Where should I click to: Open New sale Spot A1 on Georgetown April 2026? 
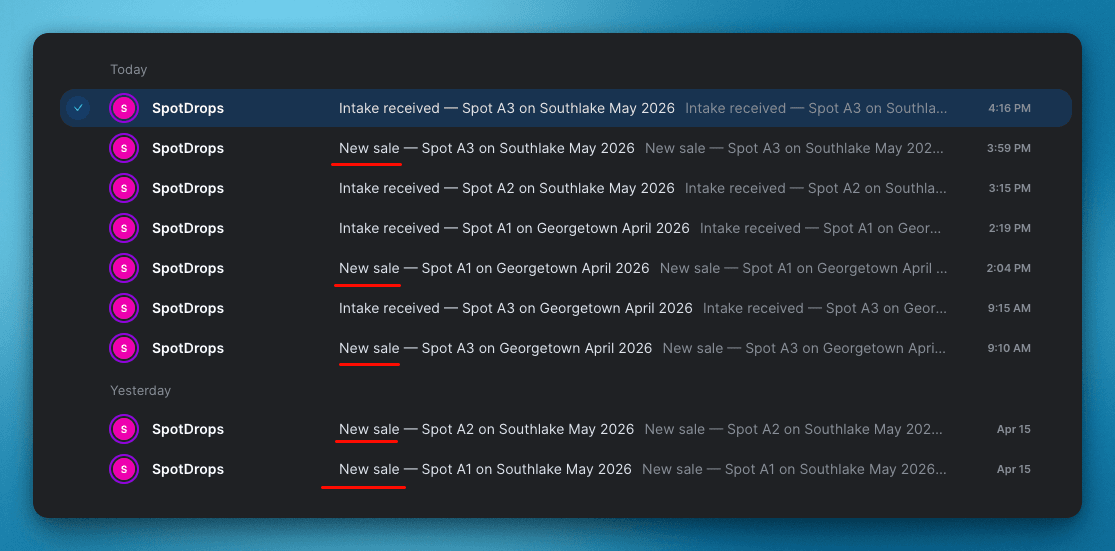pyautogui.click(x=494, y=268)
